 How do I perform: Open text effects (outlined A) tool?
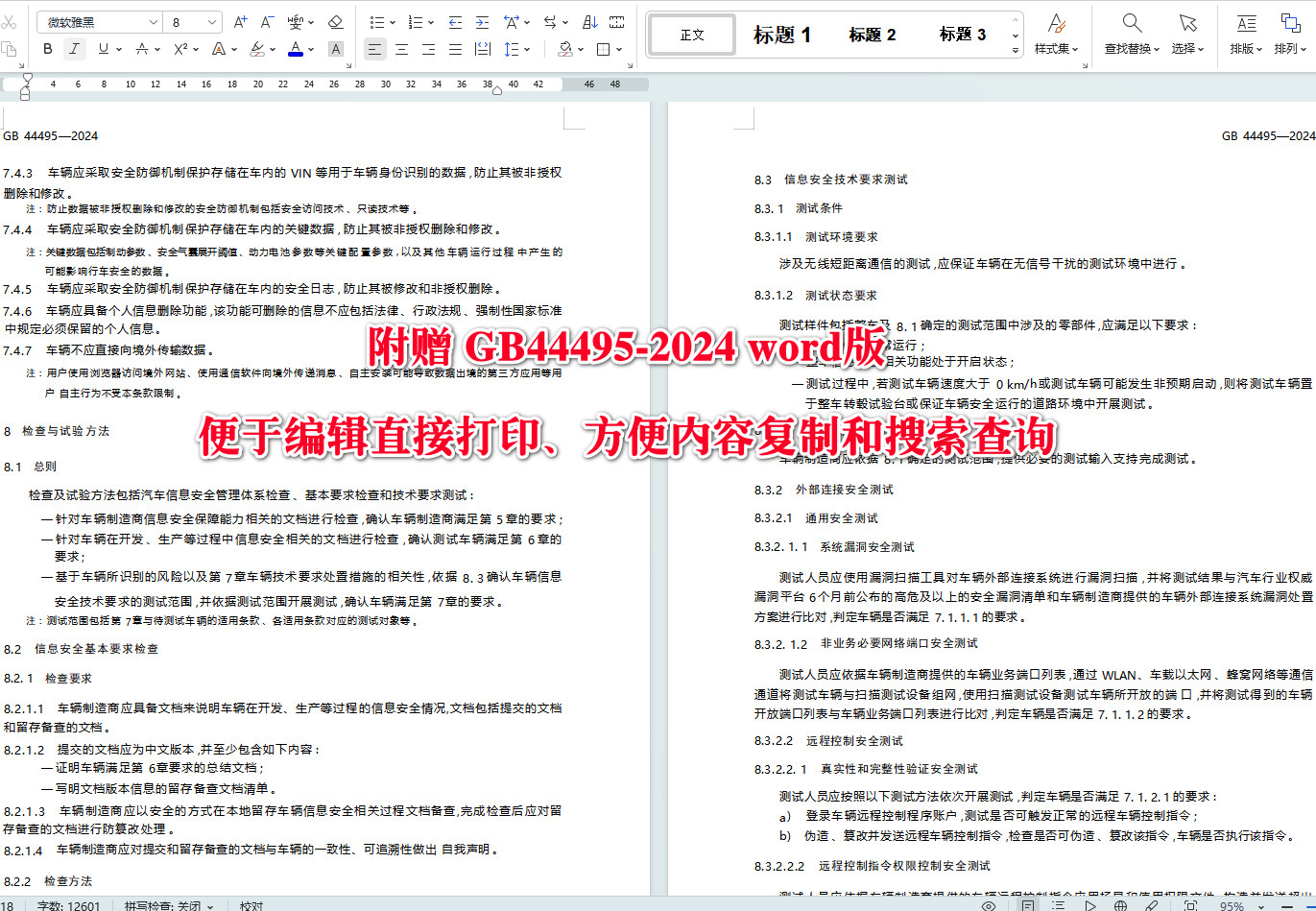tap(219, 49)
